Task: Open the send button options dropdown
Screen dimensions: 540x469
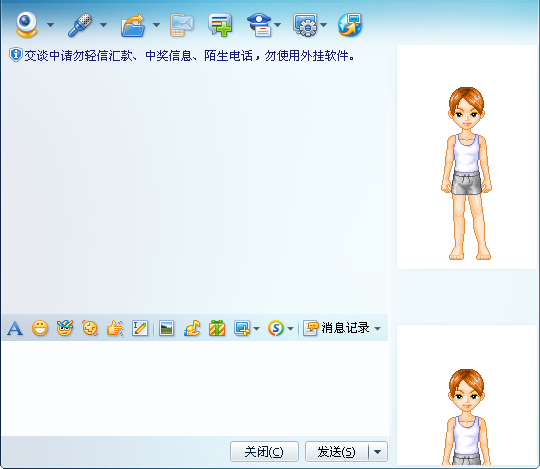Action: (x=378, y=451)
